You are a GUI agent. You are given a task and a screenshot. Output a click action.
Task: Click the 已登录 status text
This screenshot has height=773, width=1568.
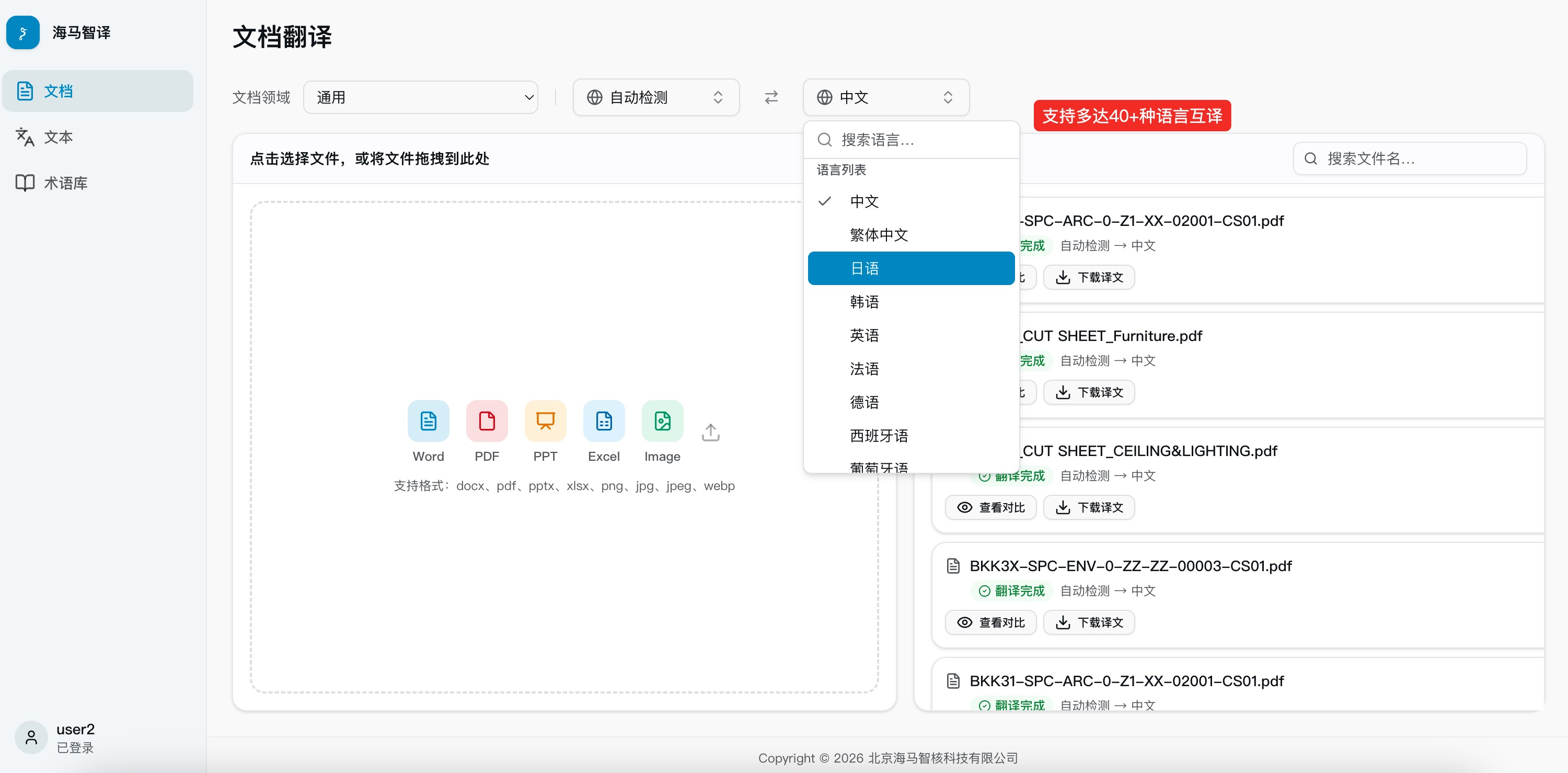coord(75,748)
